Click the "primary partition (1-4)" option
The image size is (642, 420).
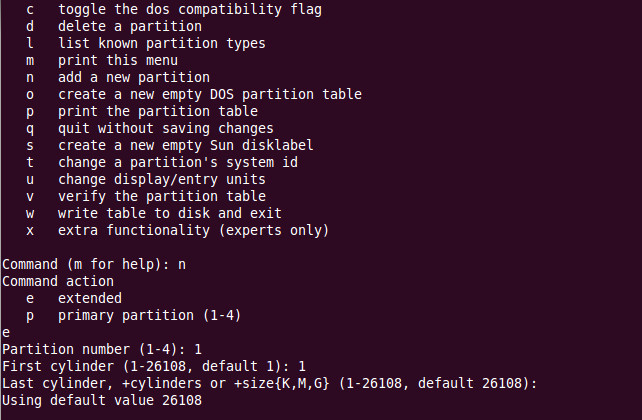151,315
